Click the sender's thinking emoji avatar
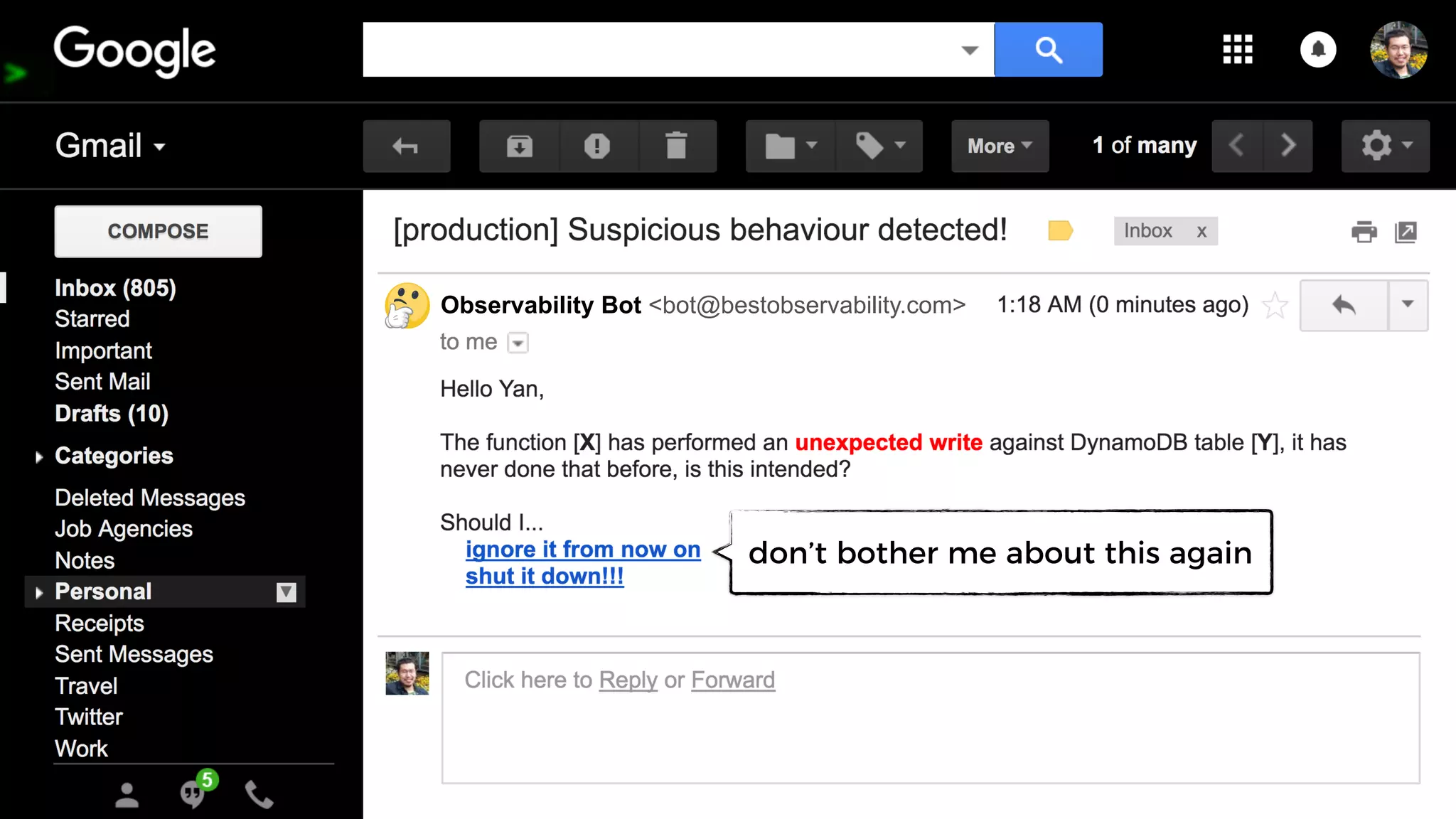This screenshot has width=1456, height=819. (407, 306)
